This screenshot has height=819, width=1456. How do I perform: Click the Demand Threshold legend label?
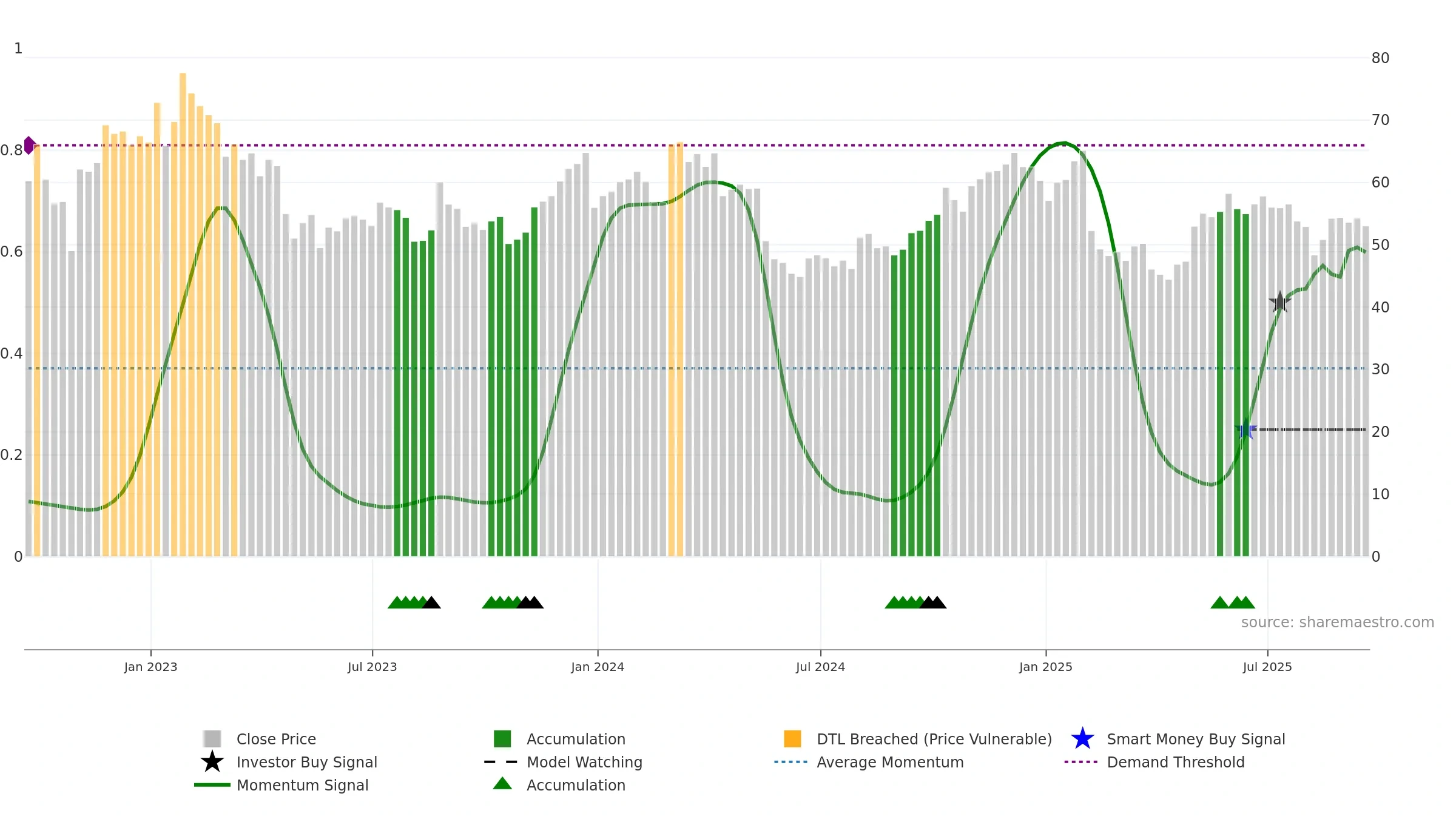tap(1175, 762)
